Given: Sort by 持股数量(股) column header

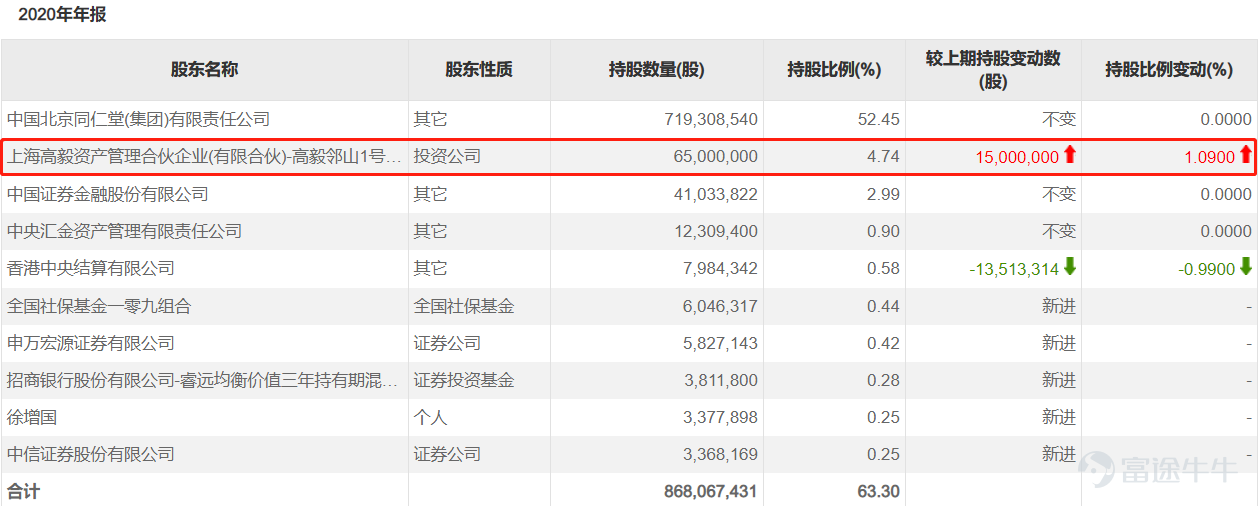Looking at the screenshot, I should tap(656, 70).
